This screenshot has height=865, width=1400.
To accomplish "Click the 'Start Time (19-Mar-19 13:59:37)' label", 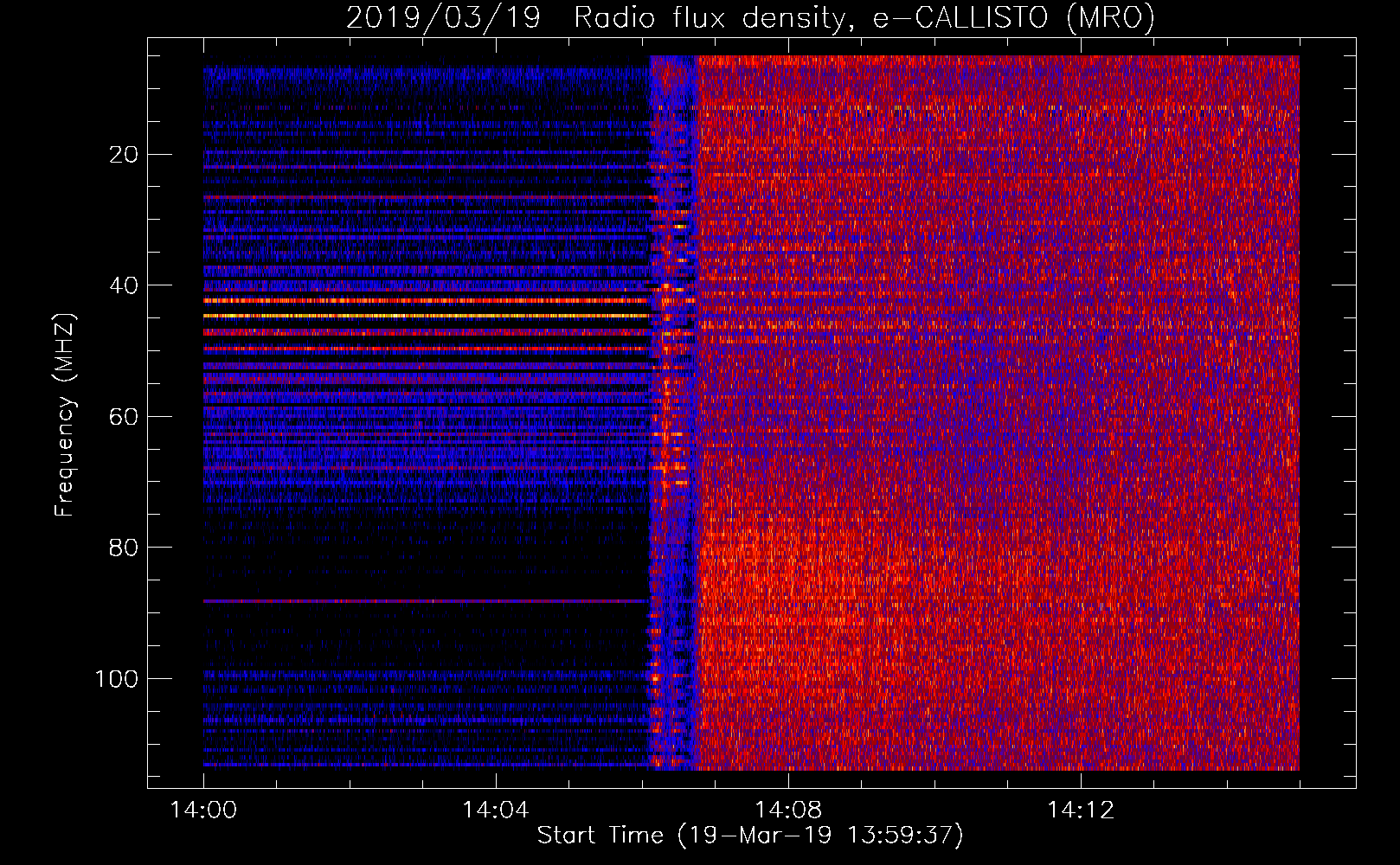I will pyautogui.click(x=750, y=836).
